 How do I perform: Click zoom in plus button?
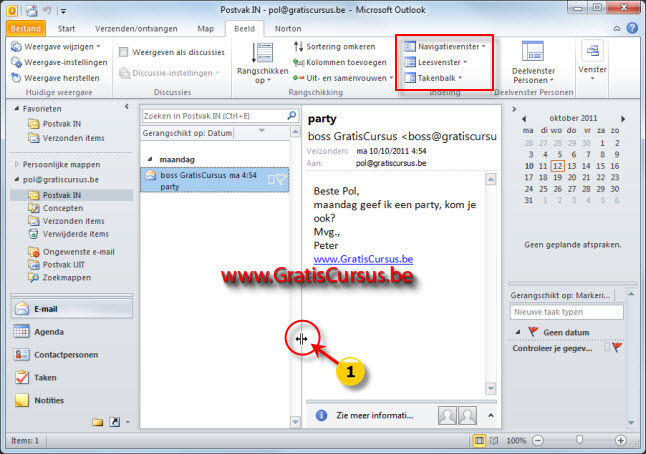pos(620,440)
